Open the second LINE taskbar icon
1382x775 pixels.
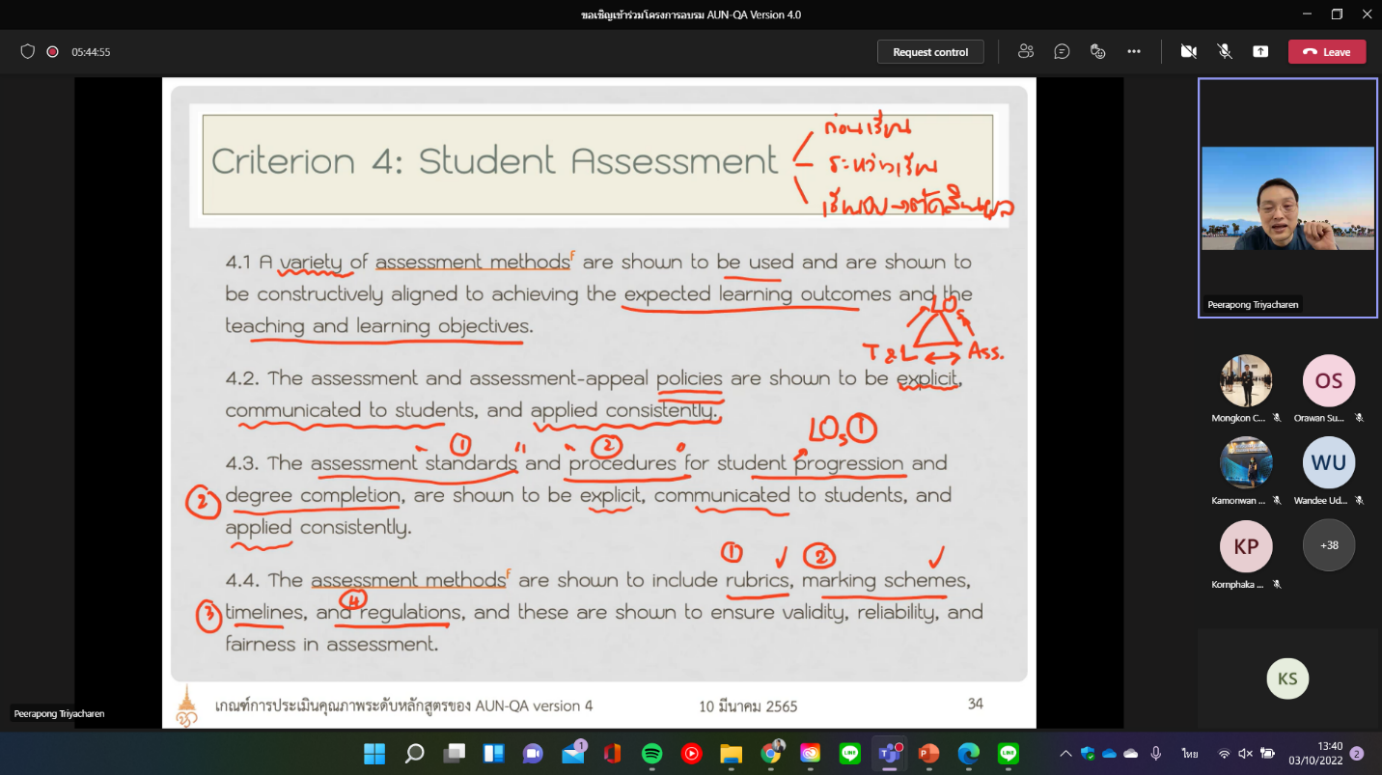tap(1008, 753)
